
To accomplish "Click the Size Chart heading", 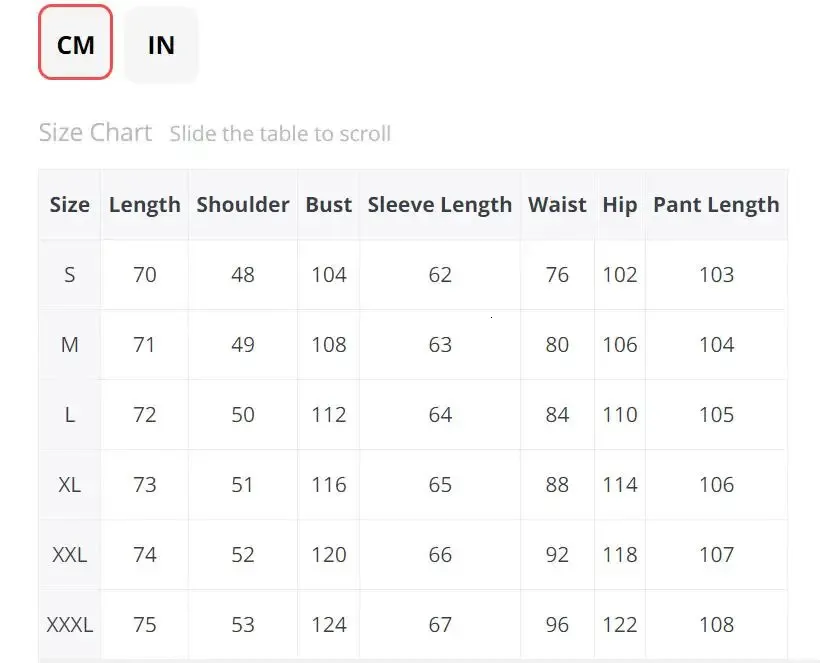I will 95,133.
